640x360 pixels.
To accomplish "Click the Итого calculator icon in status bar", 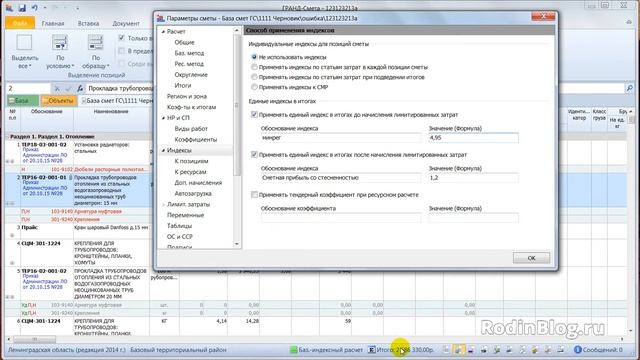I will [x=371, y=350].
